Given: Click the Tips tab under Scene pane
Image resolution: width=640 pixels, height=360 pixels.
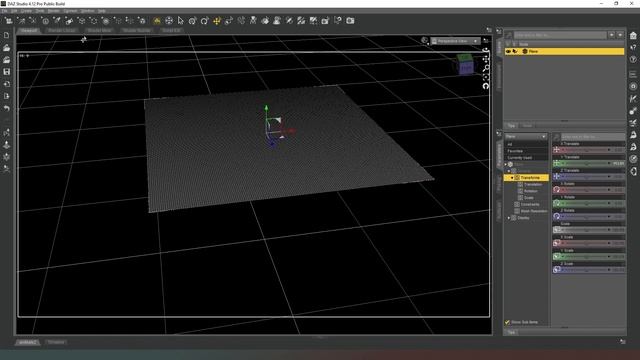Looking at the screenshot, I should (511, 126).
